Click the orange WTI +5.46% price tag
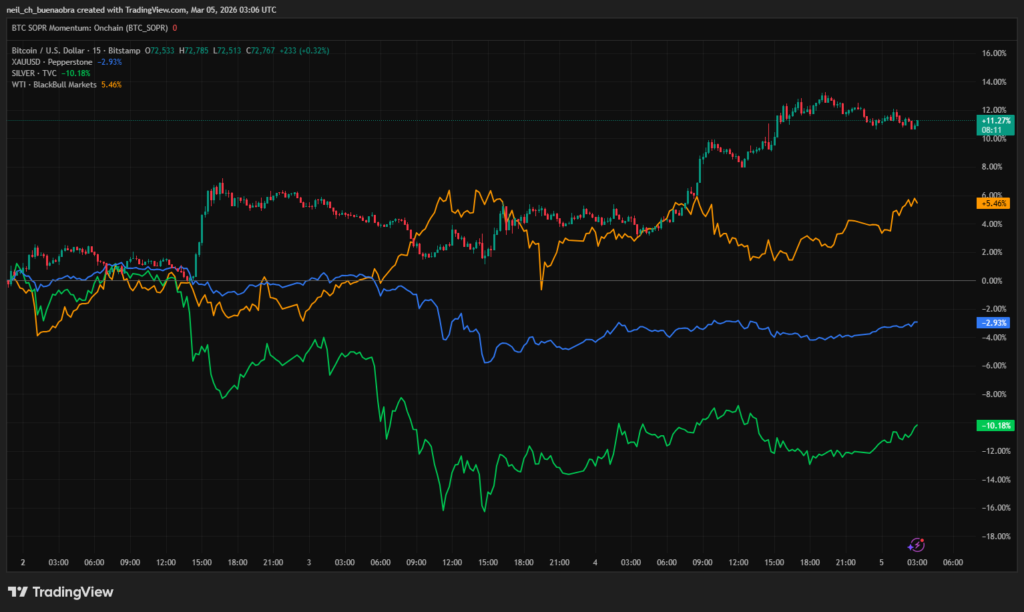The width and height of the screenshot is (1024, 612). click(992, 203)
